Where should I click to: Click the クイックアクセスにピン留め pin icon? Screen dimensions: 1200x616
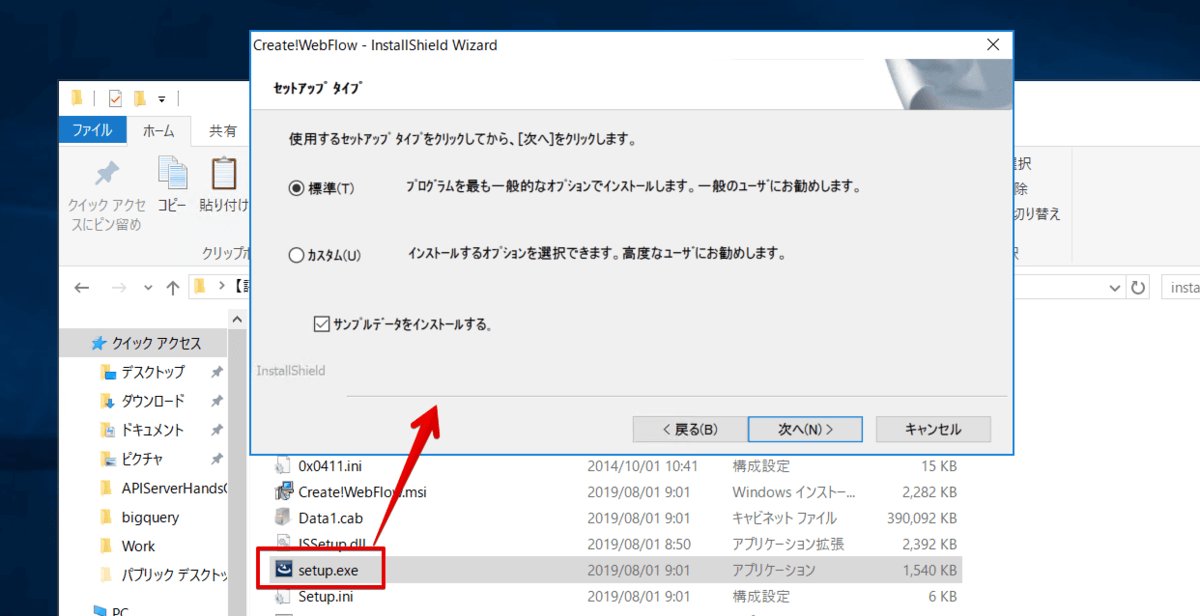(x=106, y=175)
